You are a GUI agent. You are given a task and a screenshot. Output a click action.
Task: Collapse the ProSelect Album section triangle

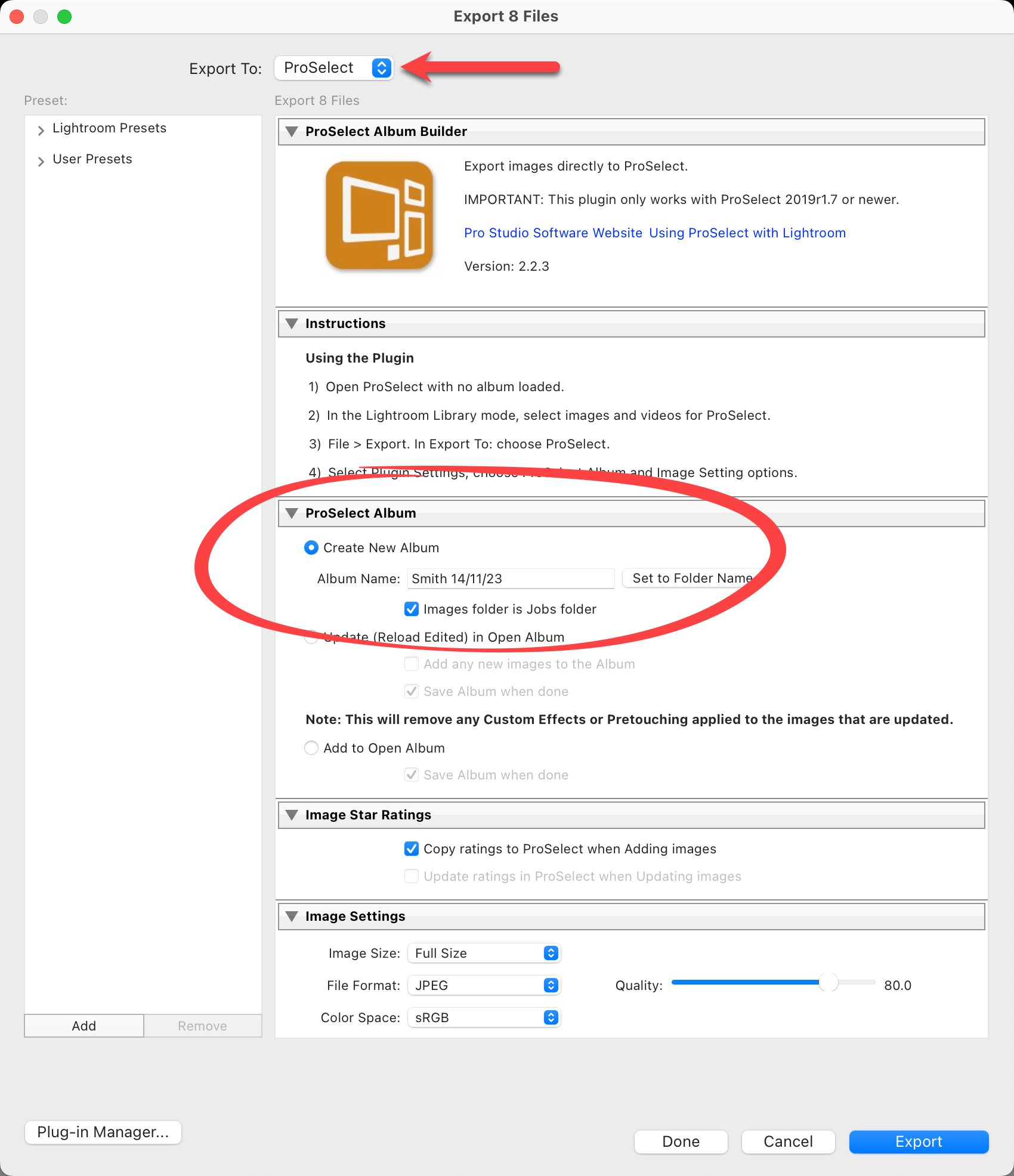(x=292, y=513)
